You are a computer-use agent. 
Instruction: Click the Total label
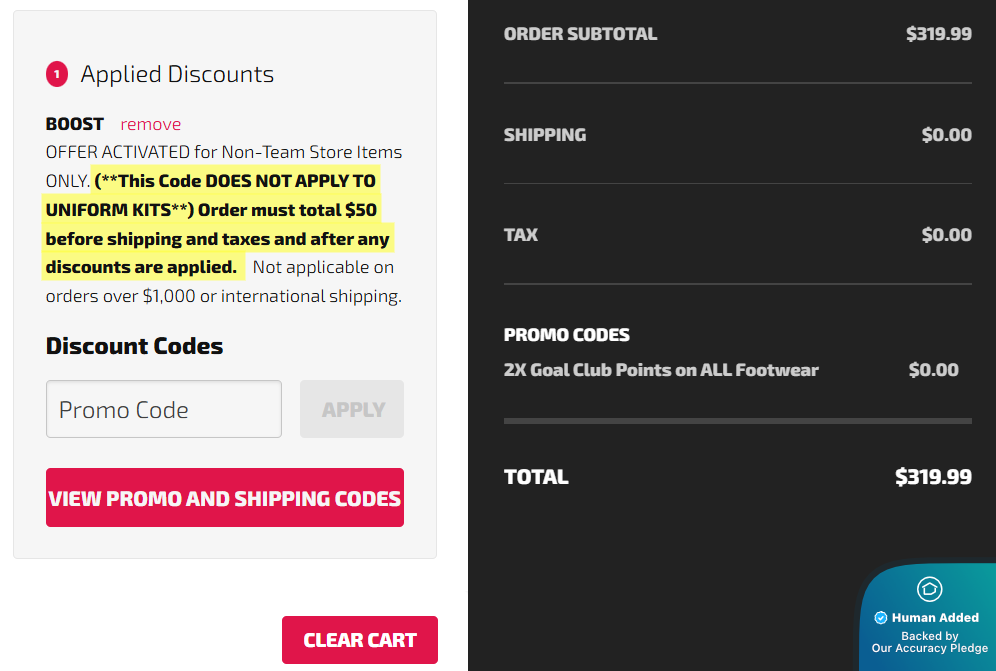click(536, 477)
